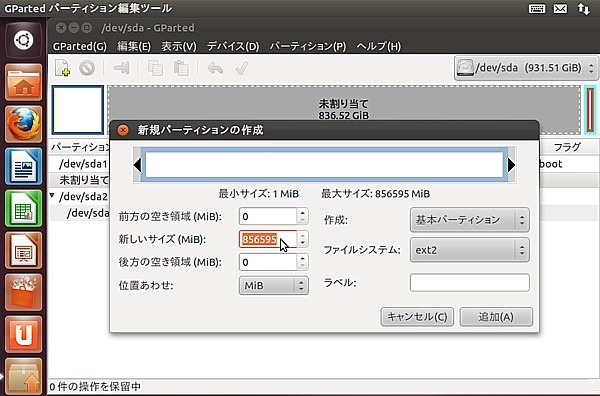Open the パーティション(P) menu
This screenshot has height=396, width=600.
[308, 46]
